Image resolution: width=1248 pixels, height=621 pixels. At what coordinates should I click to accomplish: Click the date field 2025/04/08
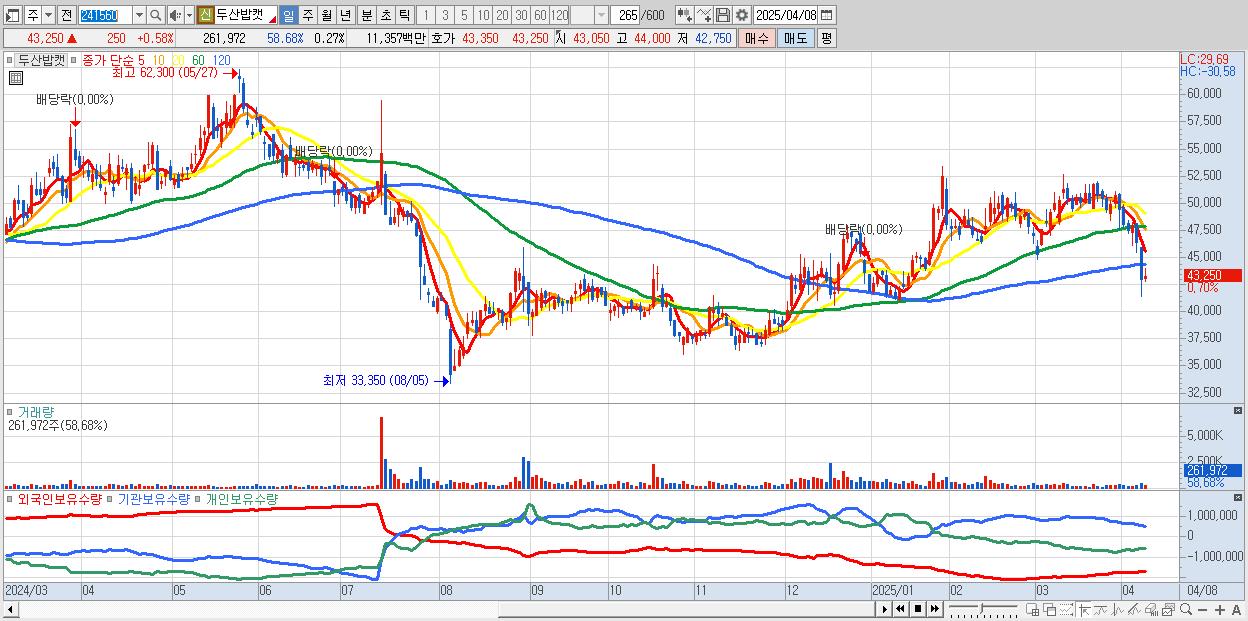coord(786,15)
